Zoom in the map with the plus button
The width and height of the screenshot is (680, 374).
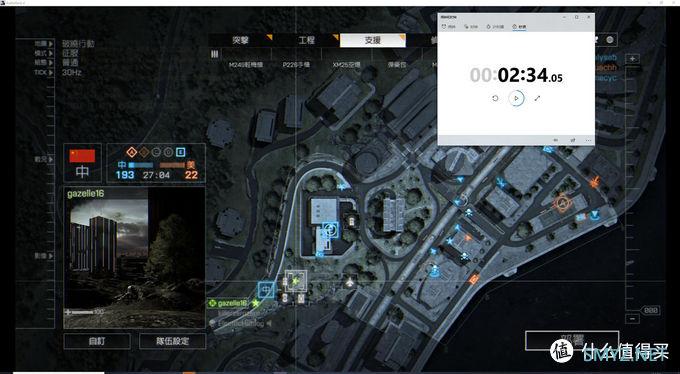[x=633, y=59]
